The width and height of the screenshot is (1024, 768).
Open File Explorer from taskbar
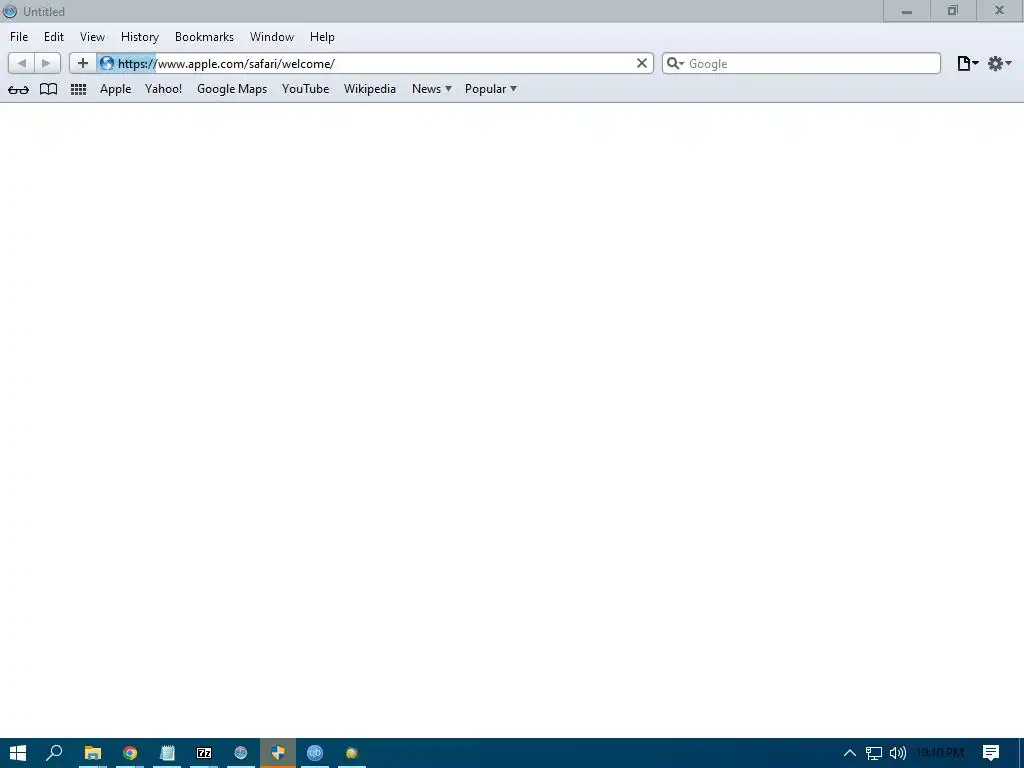point(93,753)
